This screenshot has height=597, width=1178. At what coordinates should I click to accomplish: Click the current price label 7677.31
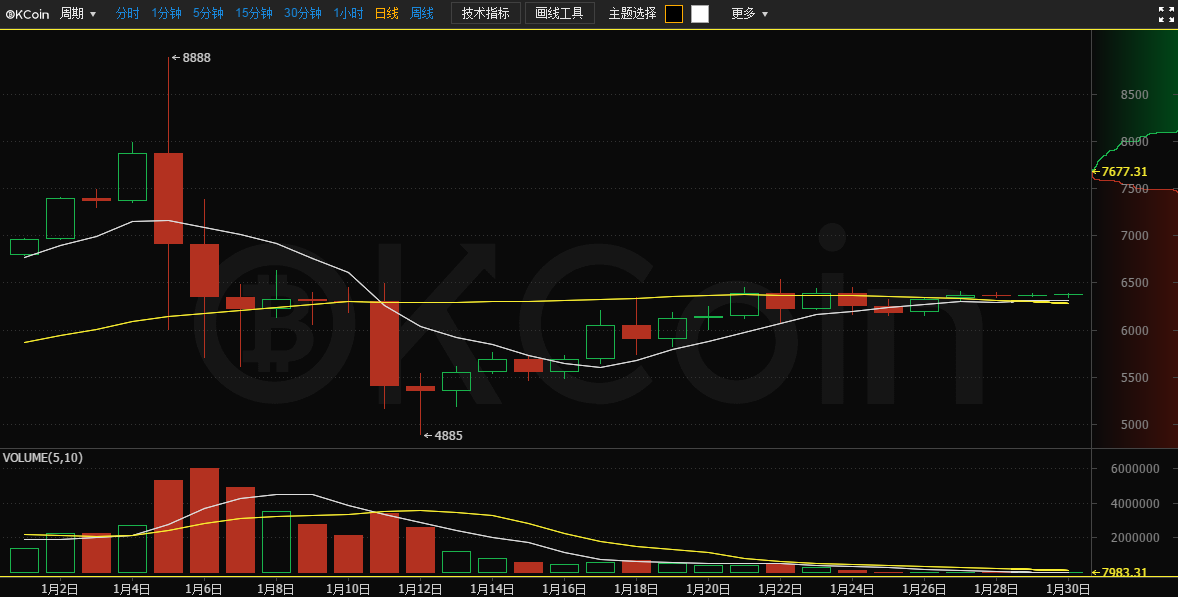1119,172
